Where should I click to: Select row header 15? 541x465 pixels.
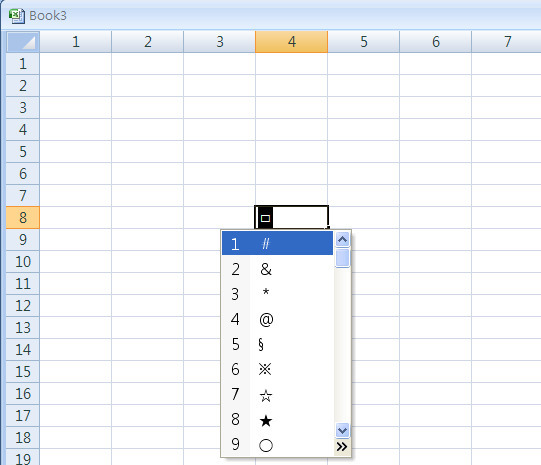[23, 372]
